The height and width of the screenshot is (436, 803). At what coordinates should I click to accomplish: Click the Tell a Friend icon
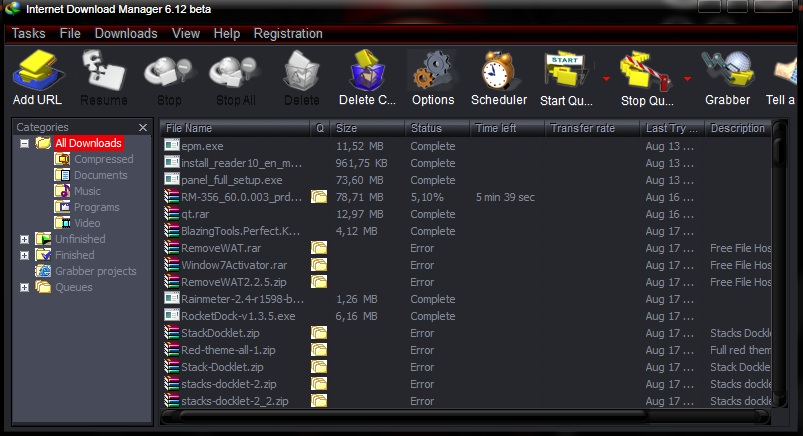coord(786,72)
